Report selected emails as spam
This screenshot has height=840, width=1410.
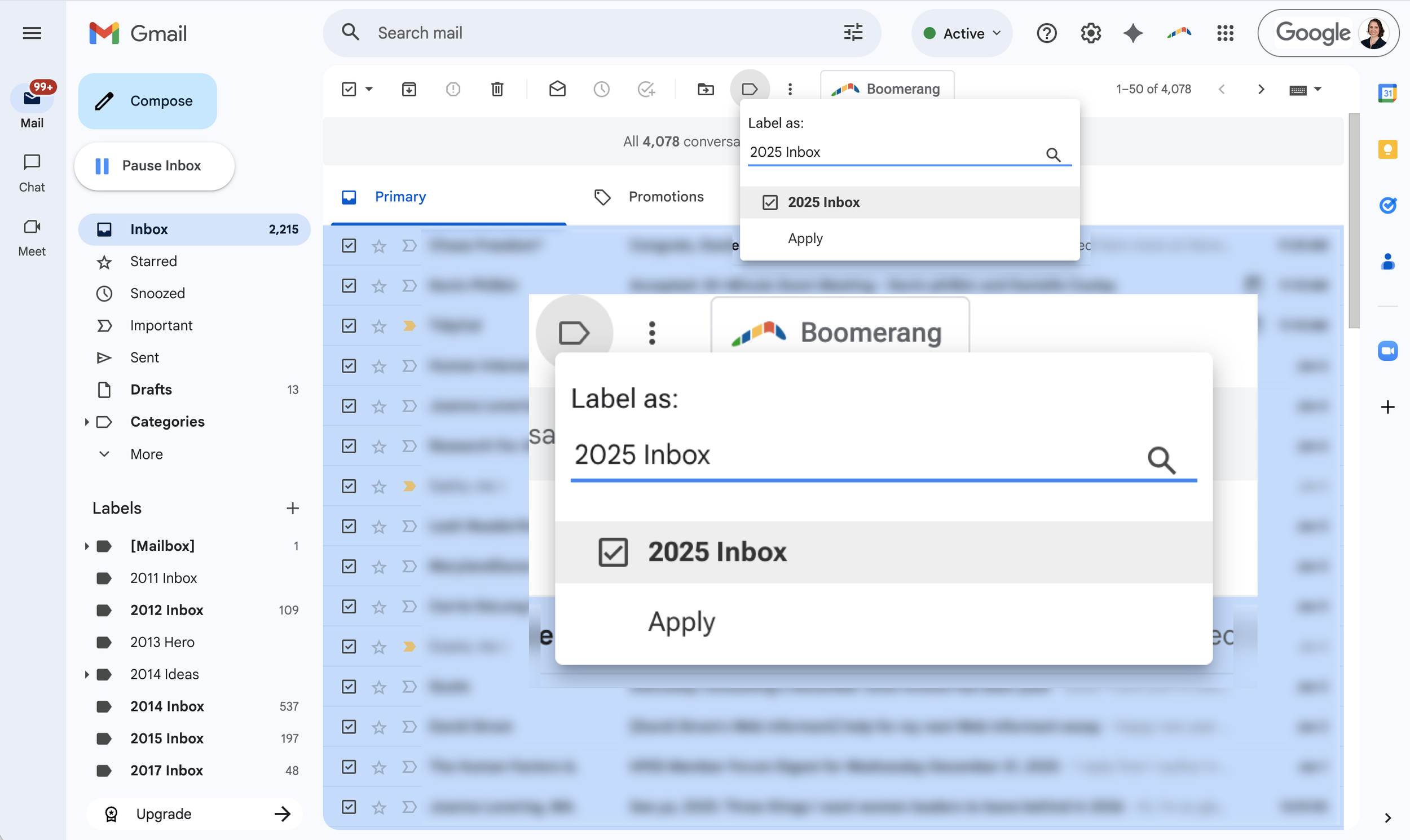tap(452, 89)
